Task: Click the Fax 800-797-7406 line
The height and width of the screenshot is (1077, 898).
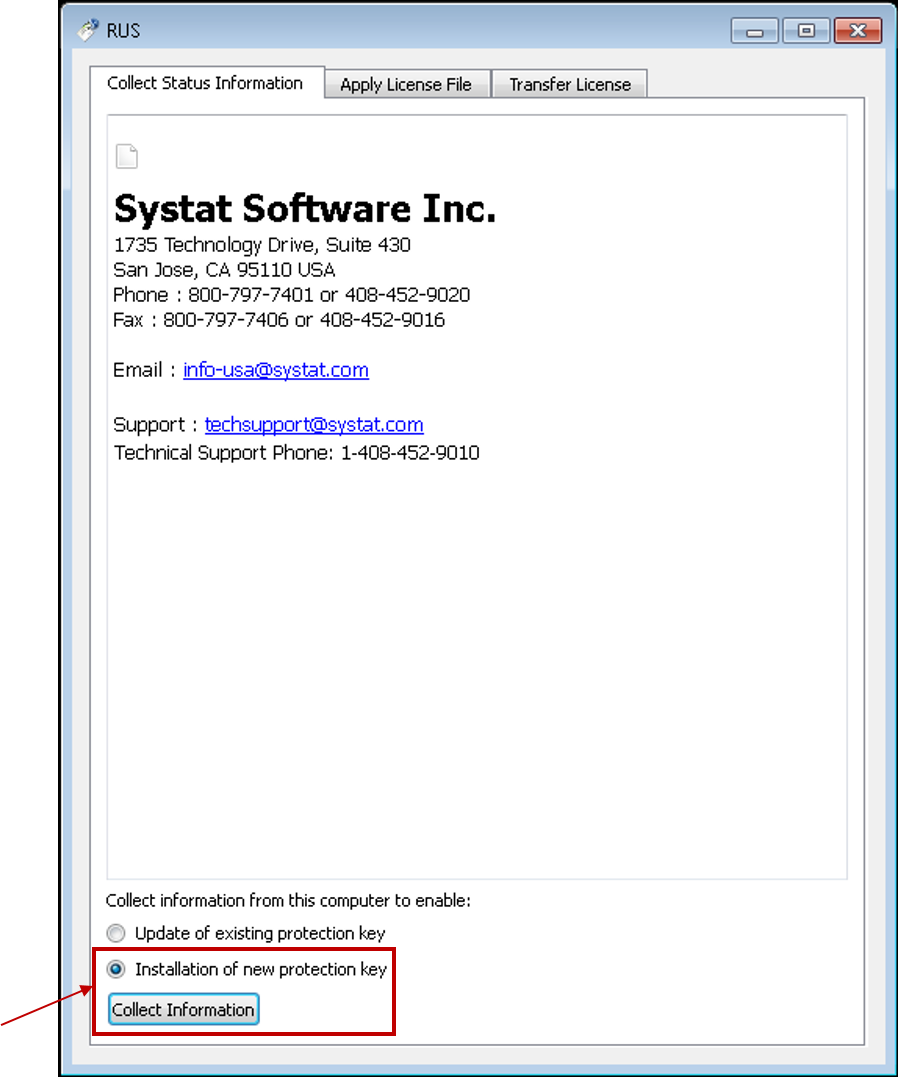Action: 279,320
